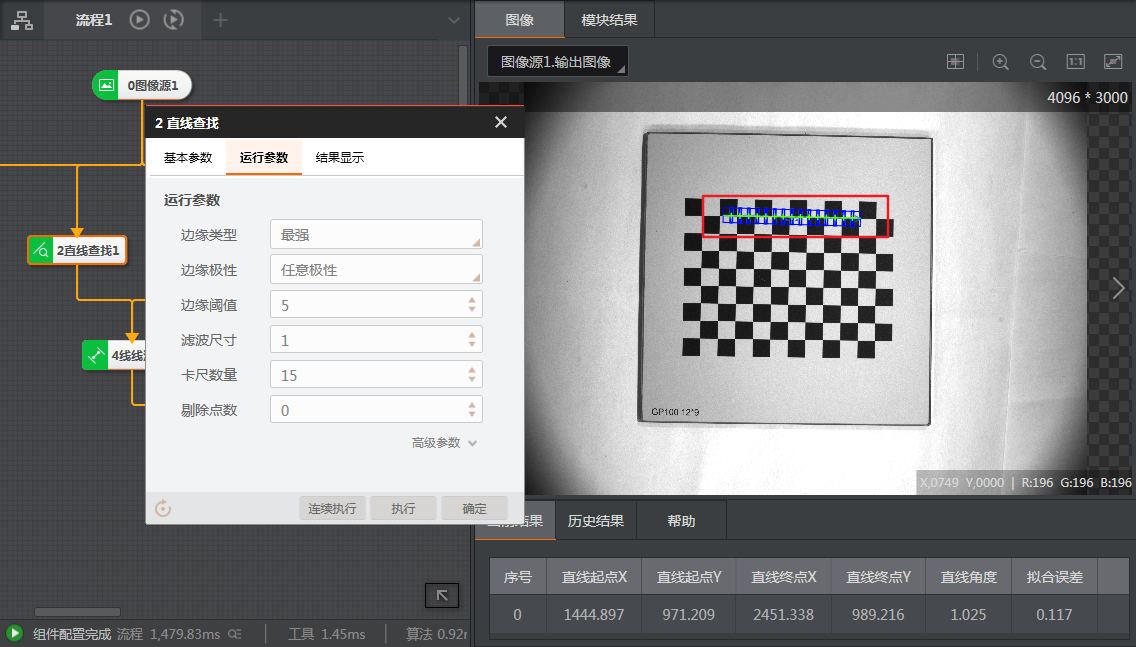Click the 执行 button
The height and width of the screenshot is (647, 1136).
click(403, 508)
